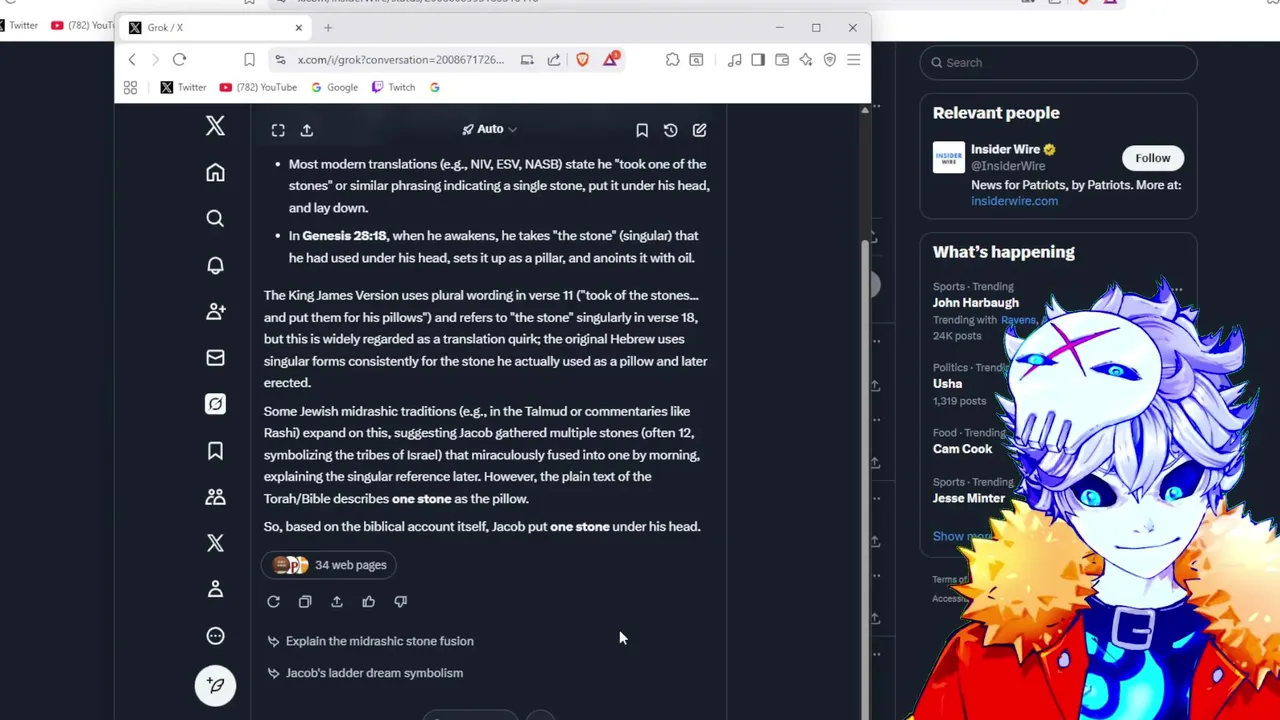Focus the x.com address bar
This screenshot has height=720, width=1280.
point(400,60)
